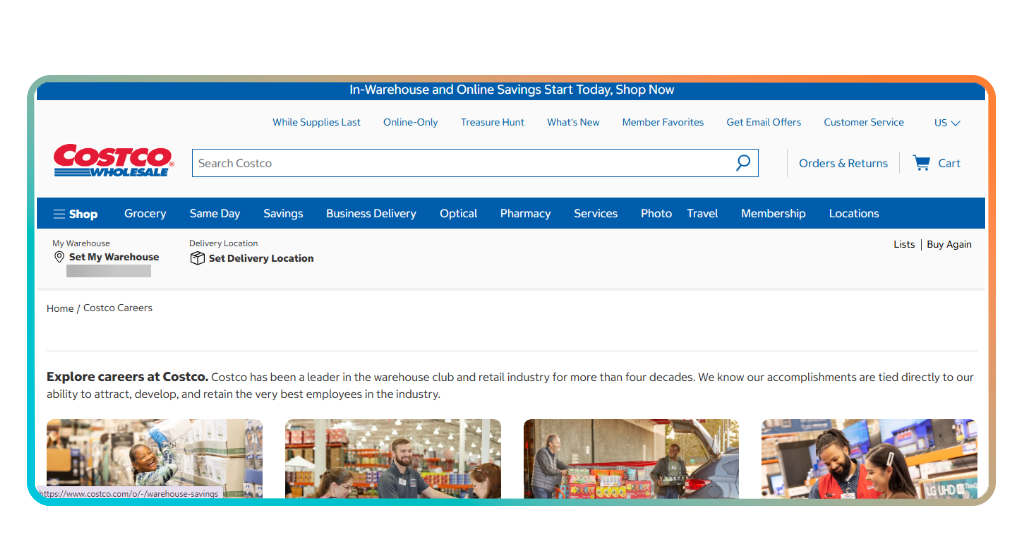1024x536 pixels.
Task: Click the search magnifier icon
Action: pyautogui.click(x=743, y=163)
